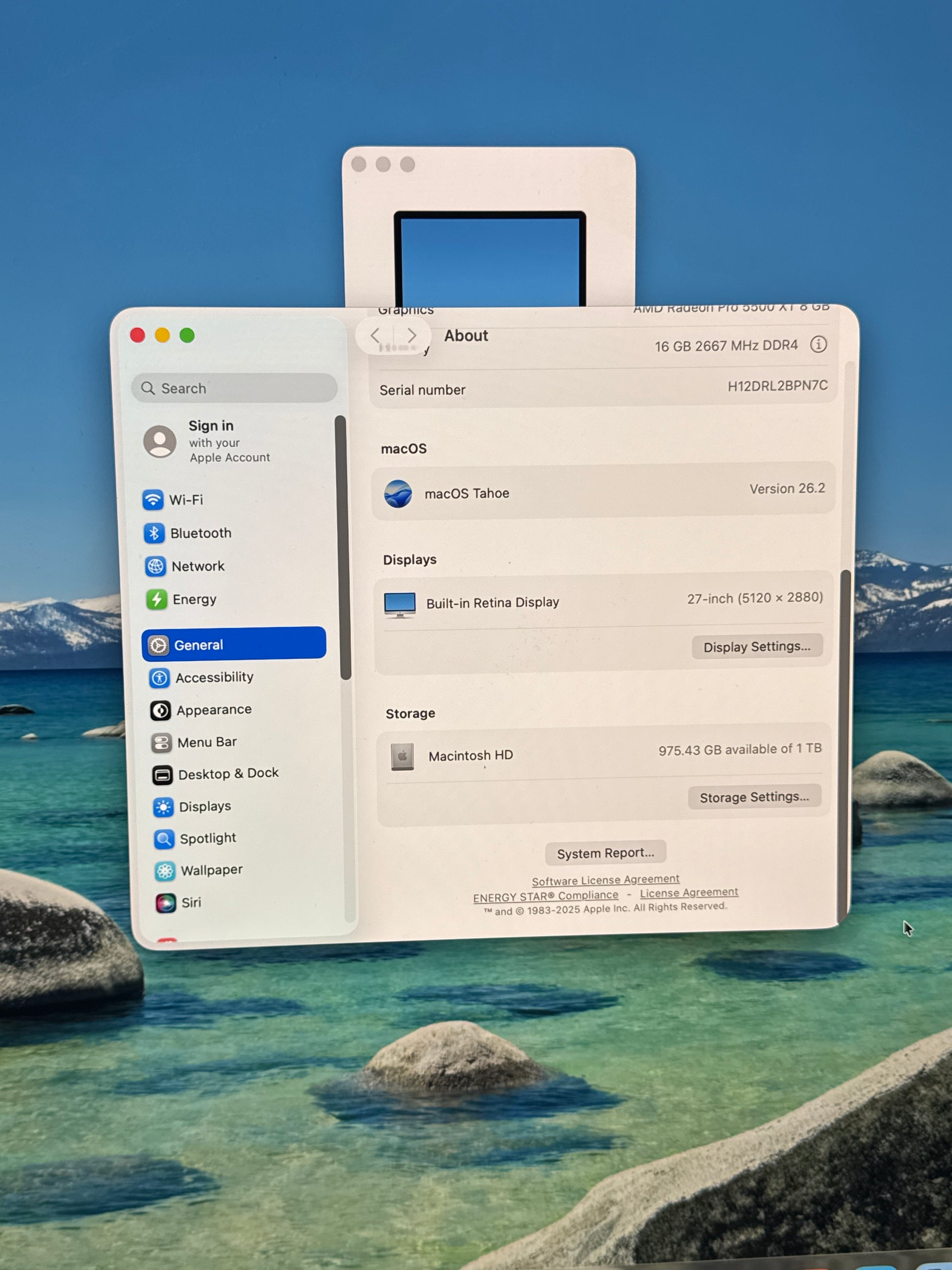Click the Display Settings button
Image resolution: width=952 pixels, height=1270 pixels.
tap(756, 647)
